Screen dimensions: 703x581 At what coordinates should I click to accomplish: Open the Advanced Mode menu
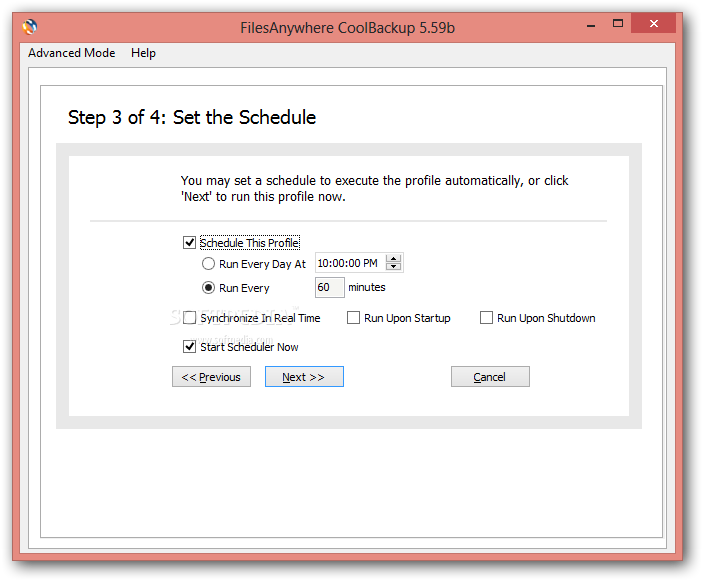72,53
